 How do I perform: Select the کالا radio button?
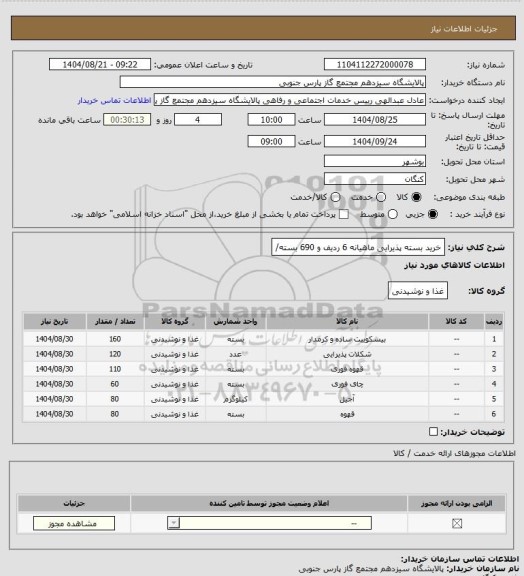click(x=416, y=197)
